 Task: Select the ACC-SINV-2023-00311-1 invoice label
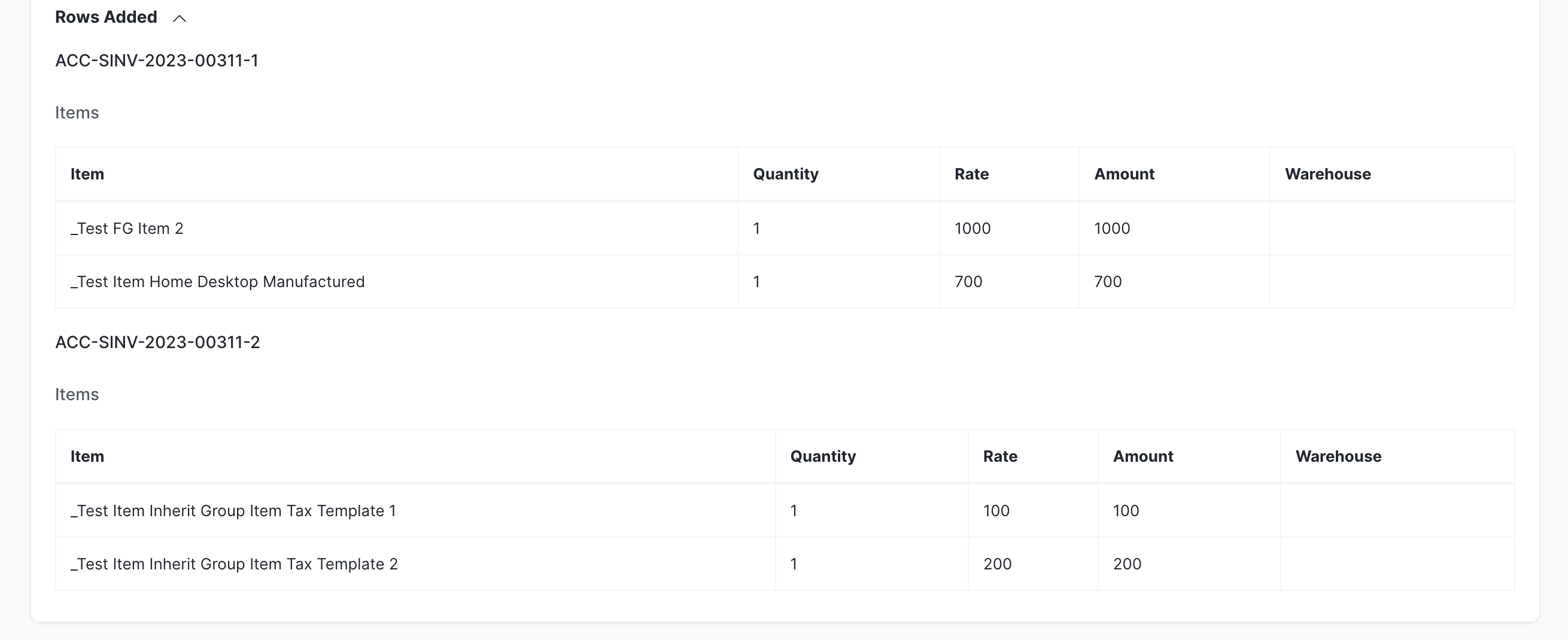click(156, 60)
